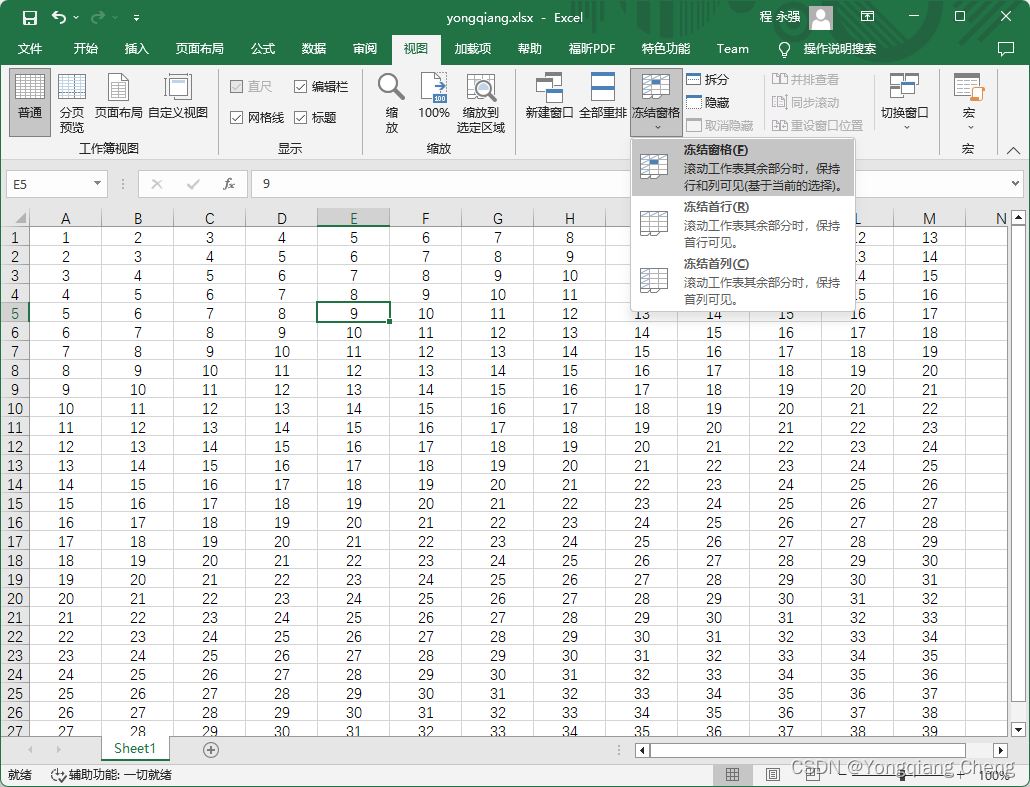Image resolution: width=1030 pixels, height=787 pixels.
Task: Open Customize Quick Access Toolbar dropdown
Action: 136,18
